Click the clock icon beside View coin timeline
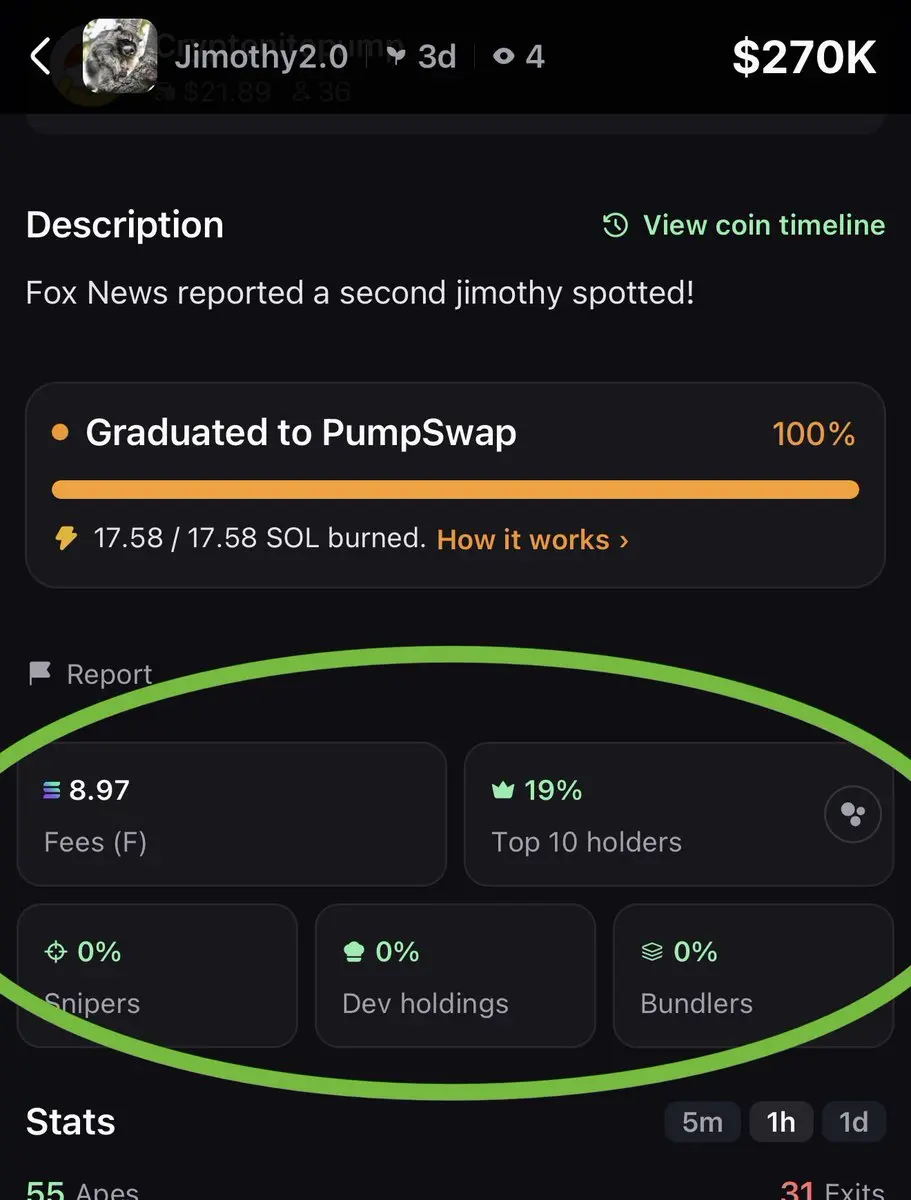Image resolution: width=911 pixels, height=1200 pixels. click(616, 225)
